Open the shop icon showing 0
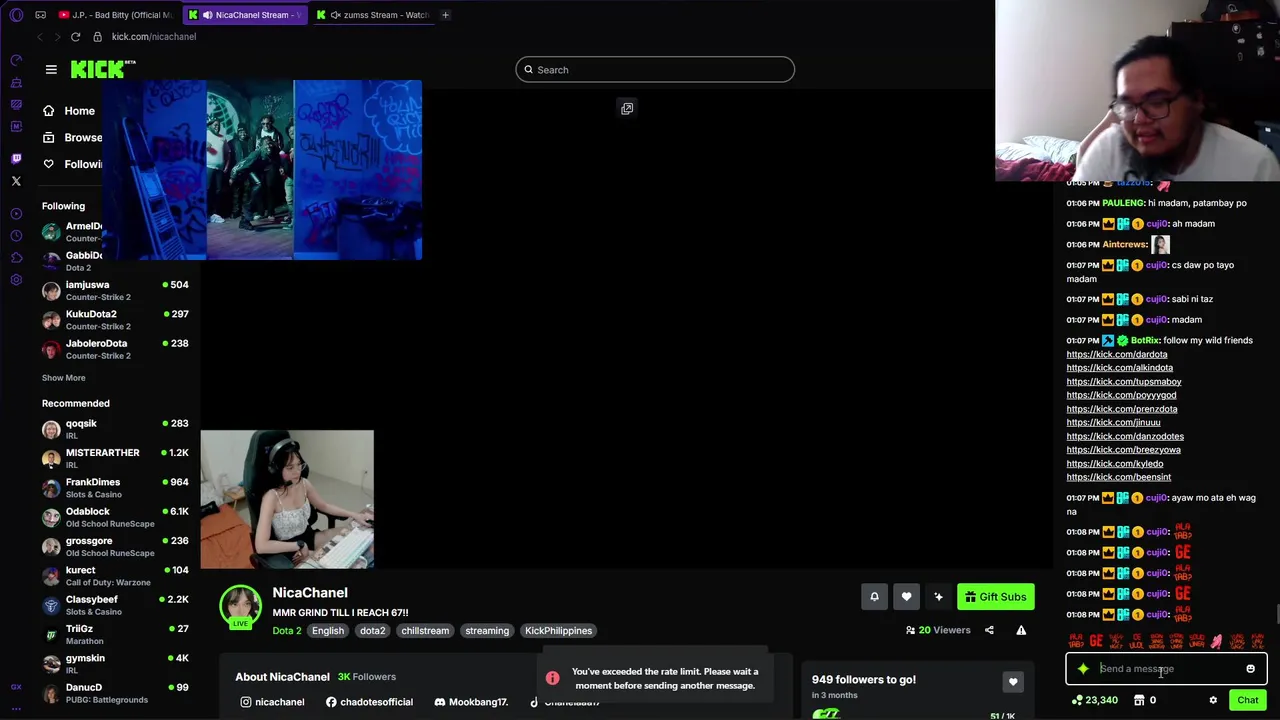The height and width of the screenshot is (720, 1280). coord(1146,700)
